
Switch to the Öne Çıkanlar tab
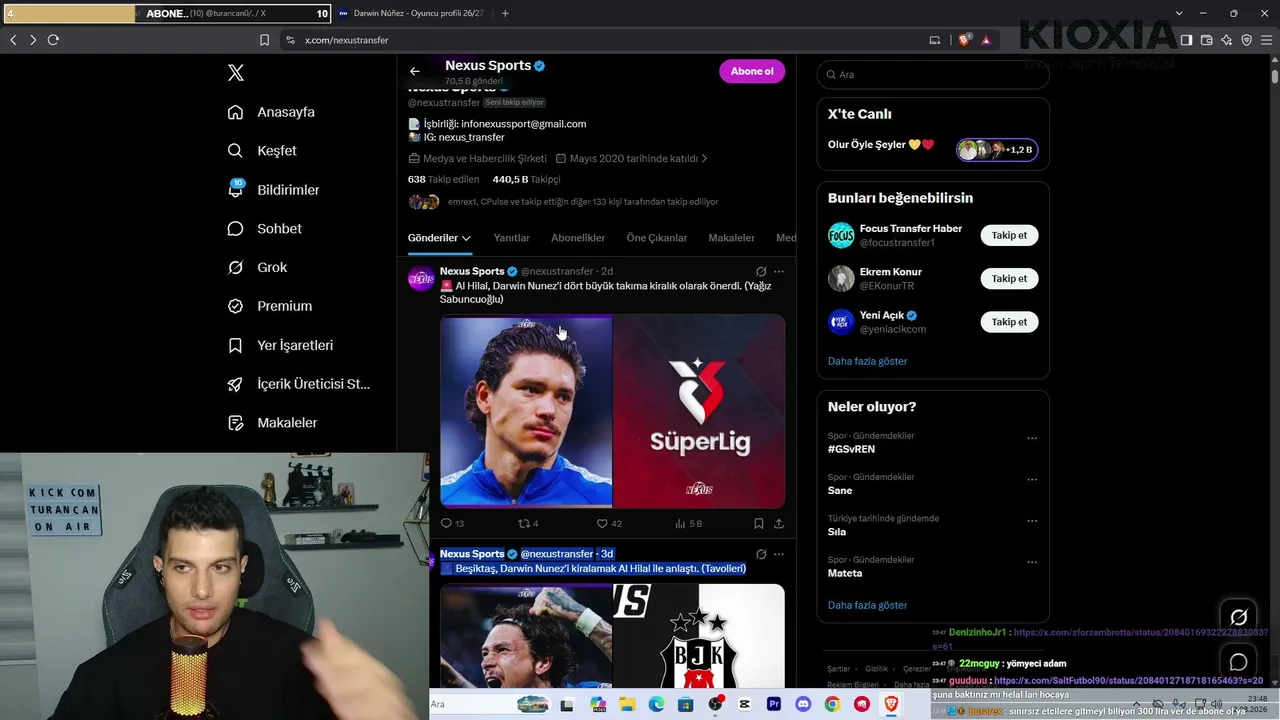657,238
